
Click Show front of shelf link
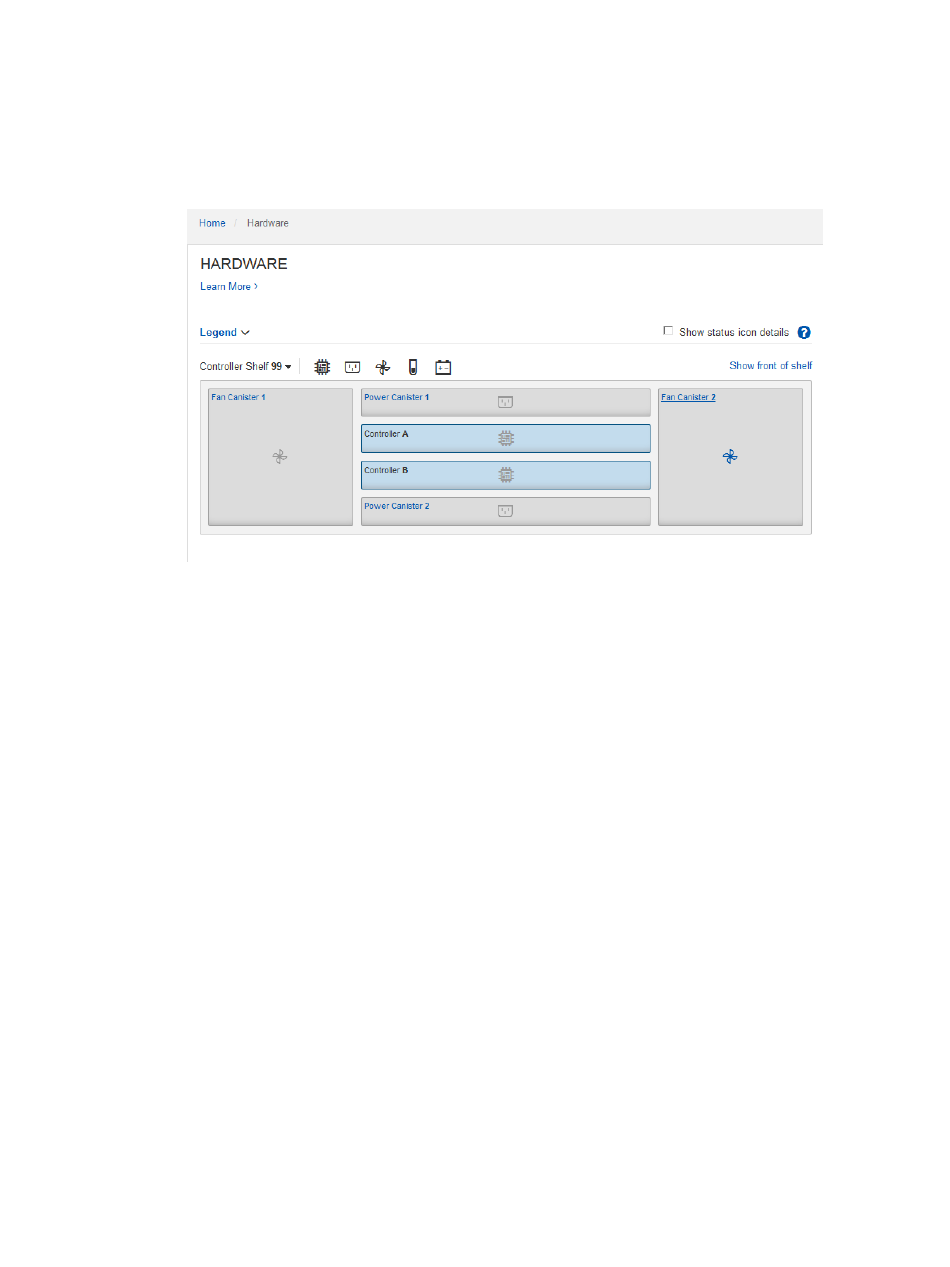(770, 366)
